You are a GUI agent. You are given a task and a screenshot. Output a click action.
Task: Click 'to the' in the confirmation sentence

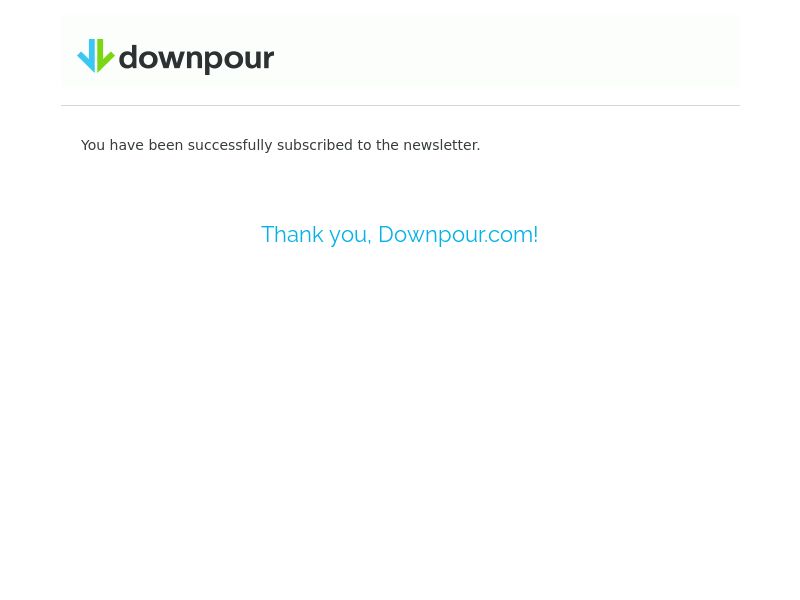click(378, 145)
